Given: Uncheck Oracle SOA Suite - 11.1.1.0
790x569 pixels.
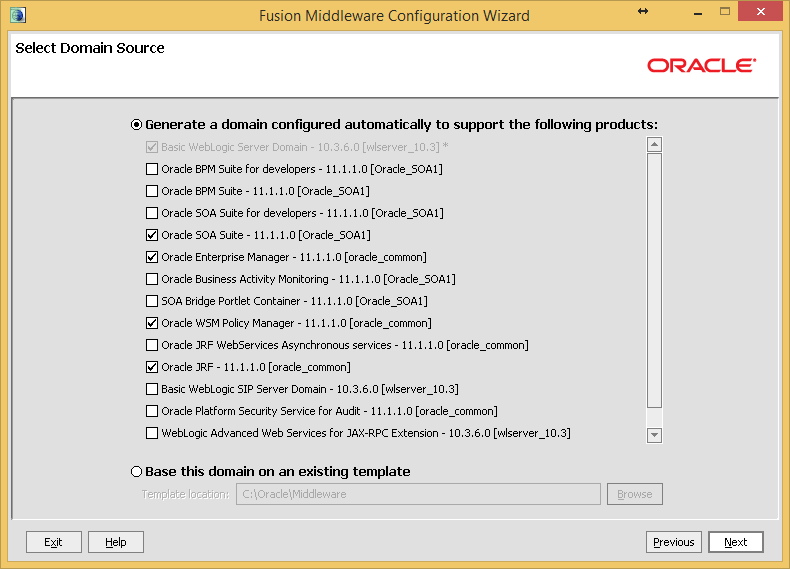Looking at the screenshot, I should (x=152, y=235).
